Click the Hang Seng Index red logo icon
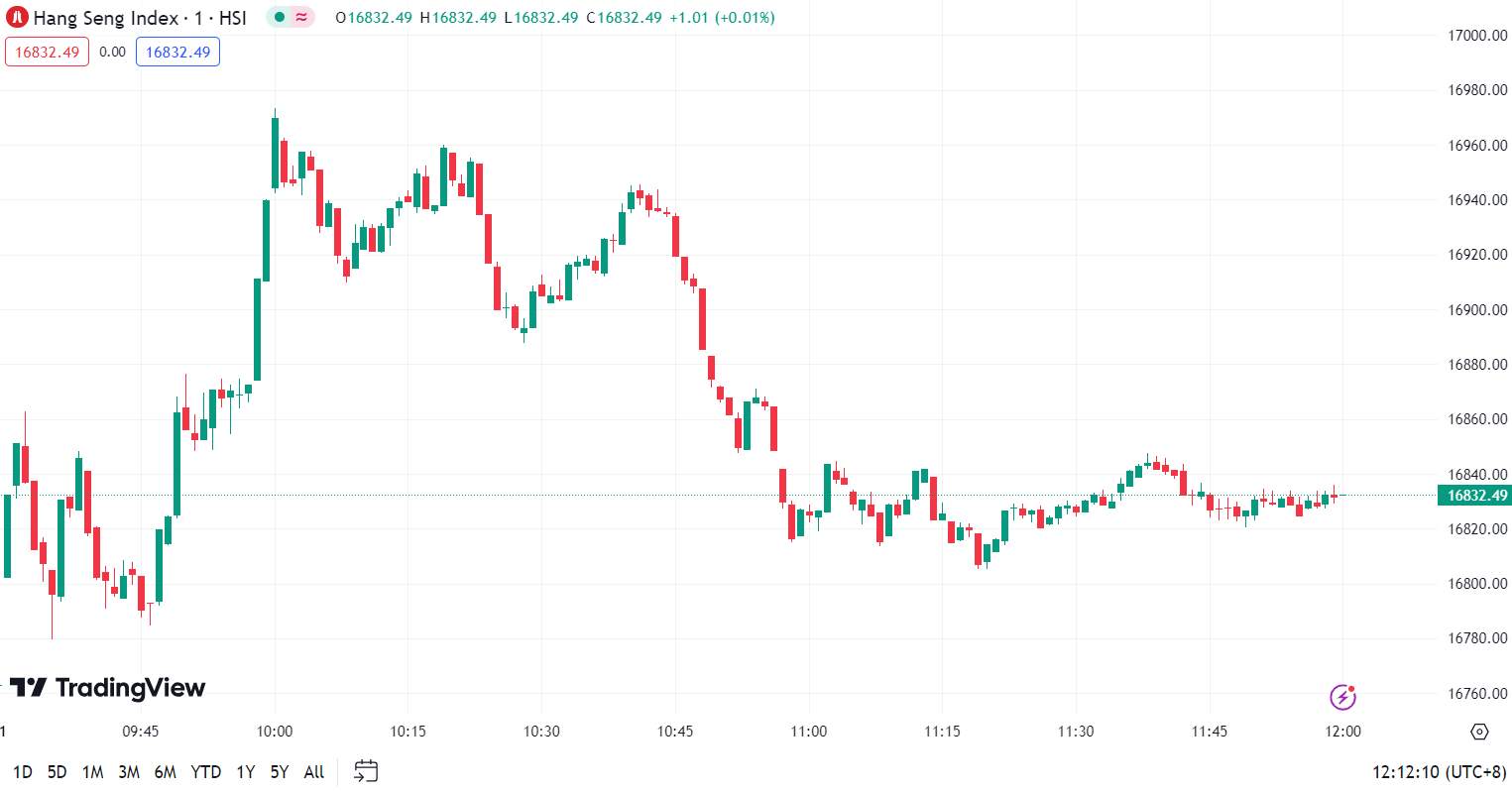 [17, 18]
